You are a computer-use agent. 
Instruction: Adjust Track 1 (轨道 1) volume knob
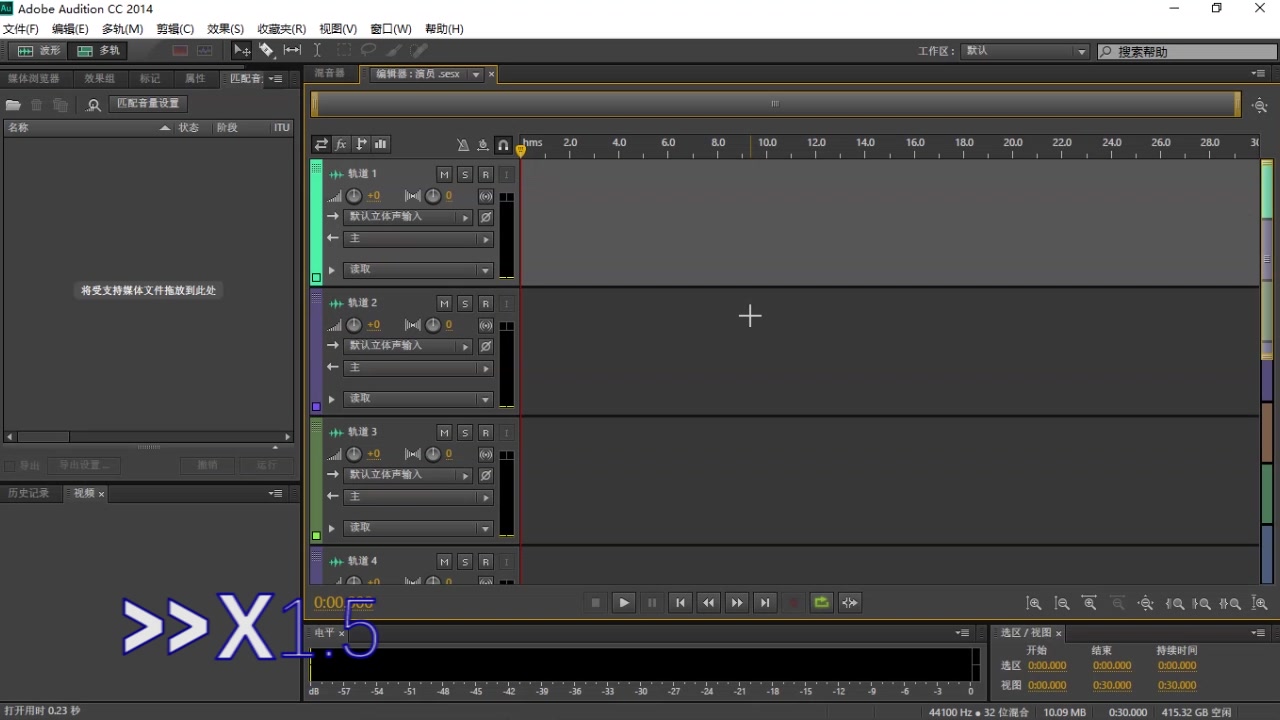tap(354, 196)
